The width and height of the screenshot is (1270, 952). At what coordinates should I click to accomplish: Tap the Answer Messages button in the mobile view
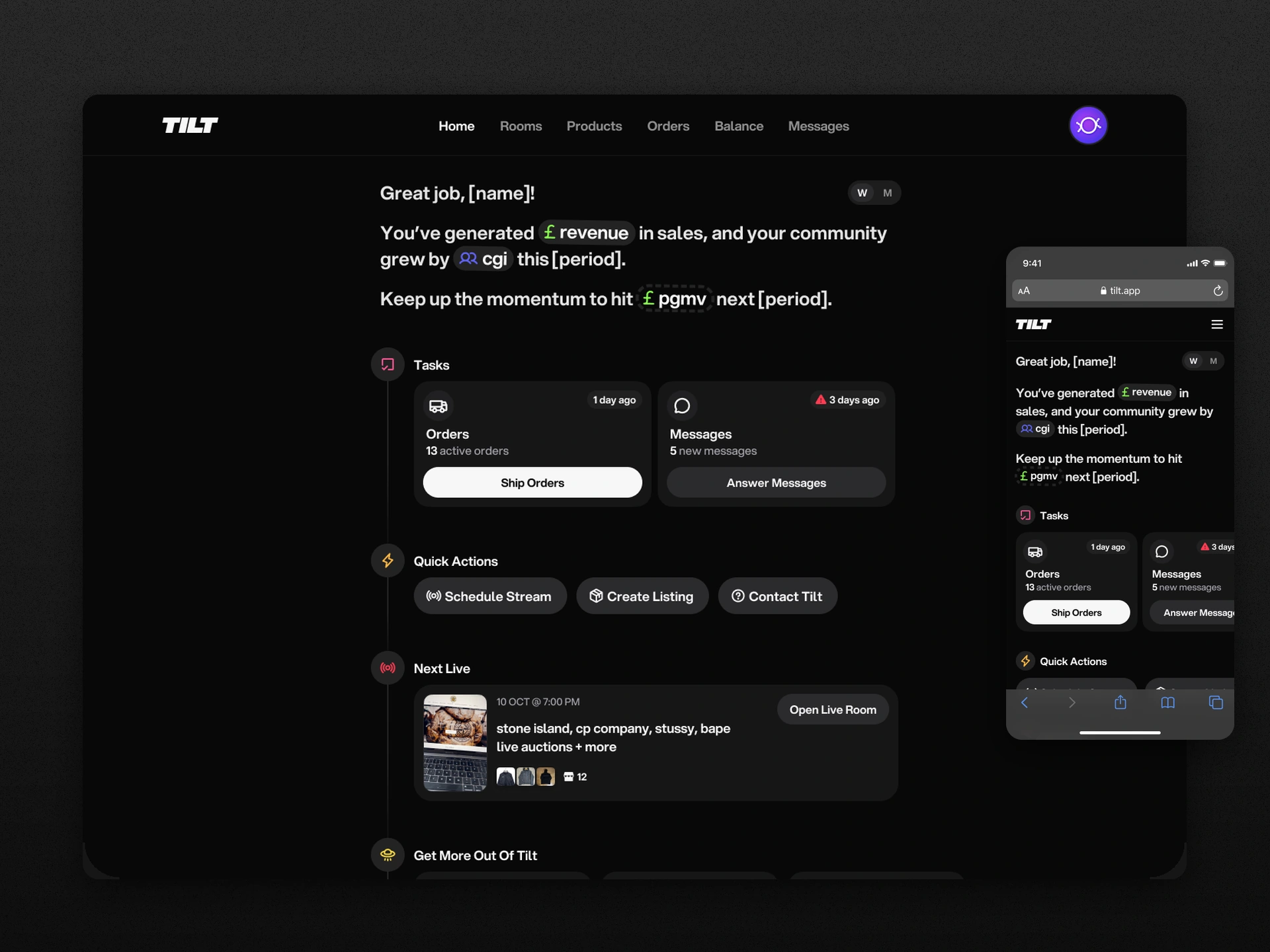point(1193,612)
